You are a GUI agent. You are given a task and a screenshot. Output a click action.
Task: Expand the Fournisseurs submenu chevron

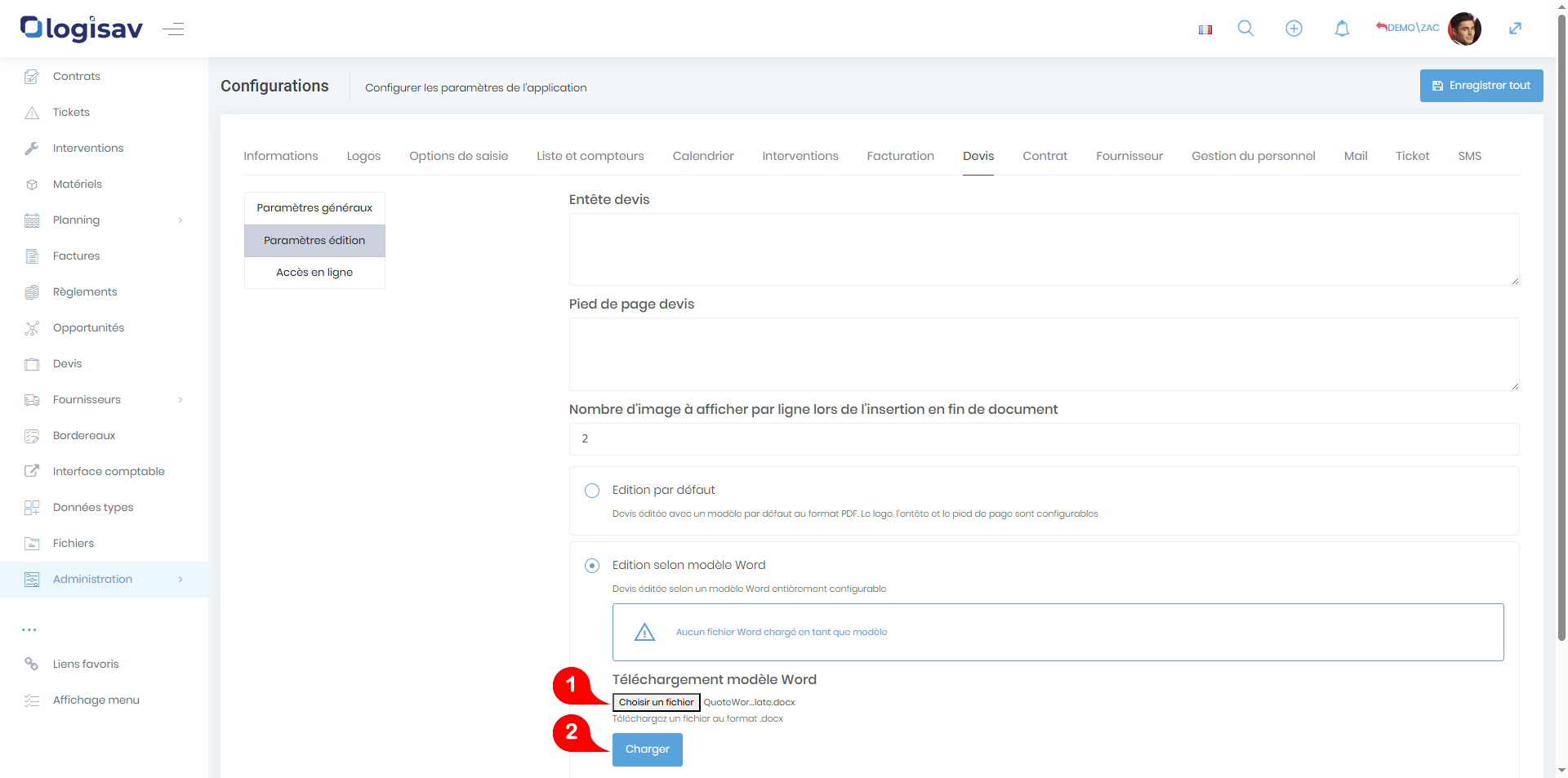180,399
